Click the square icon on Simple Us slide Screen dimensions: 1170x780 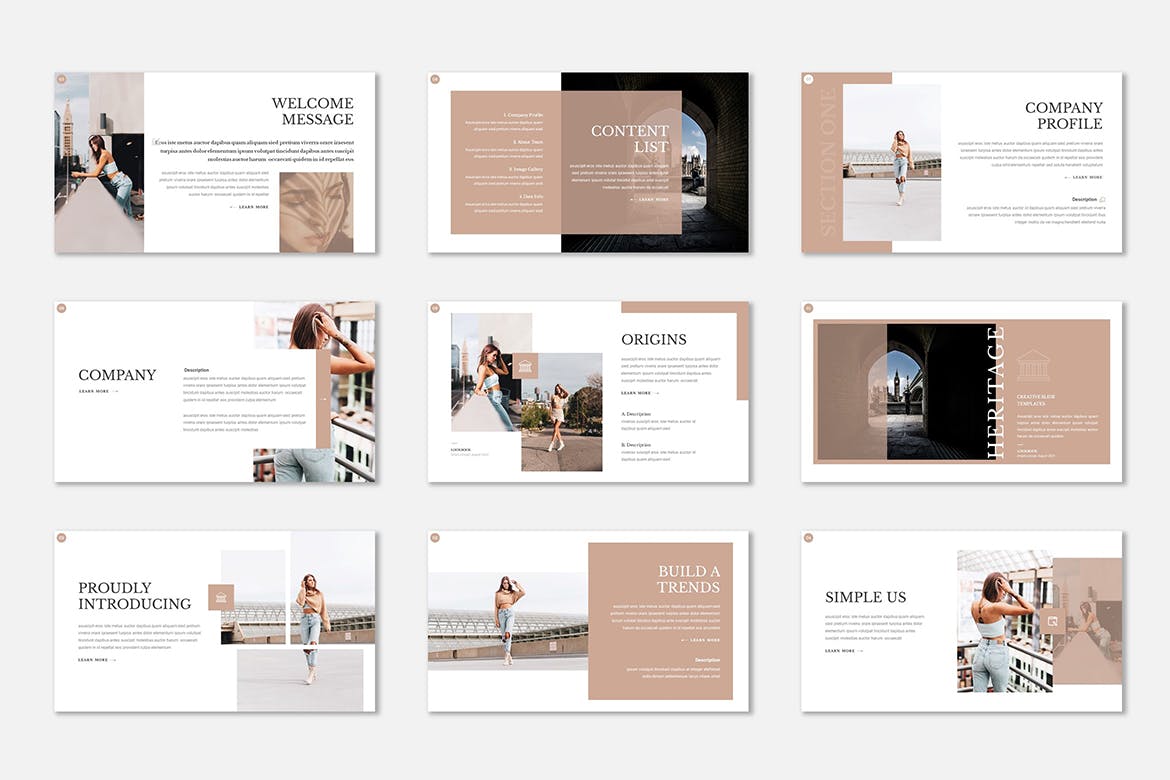pos(1052,621)
